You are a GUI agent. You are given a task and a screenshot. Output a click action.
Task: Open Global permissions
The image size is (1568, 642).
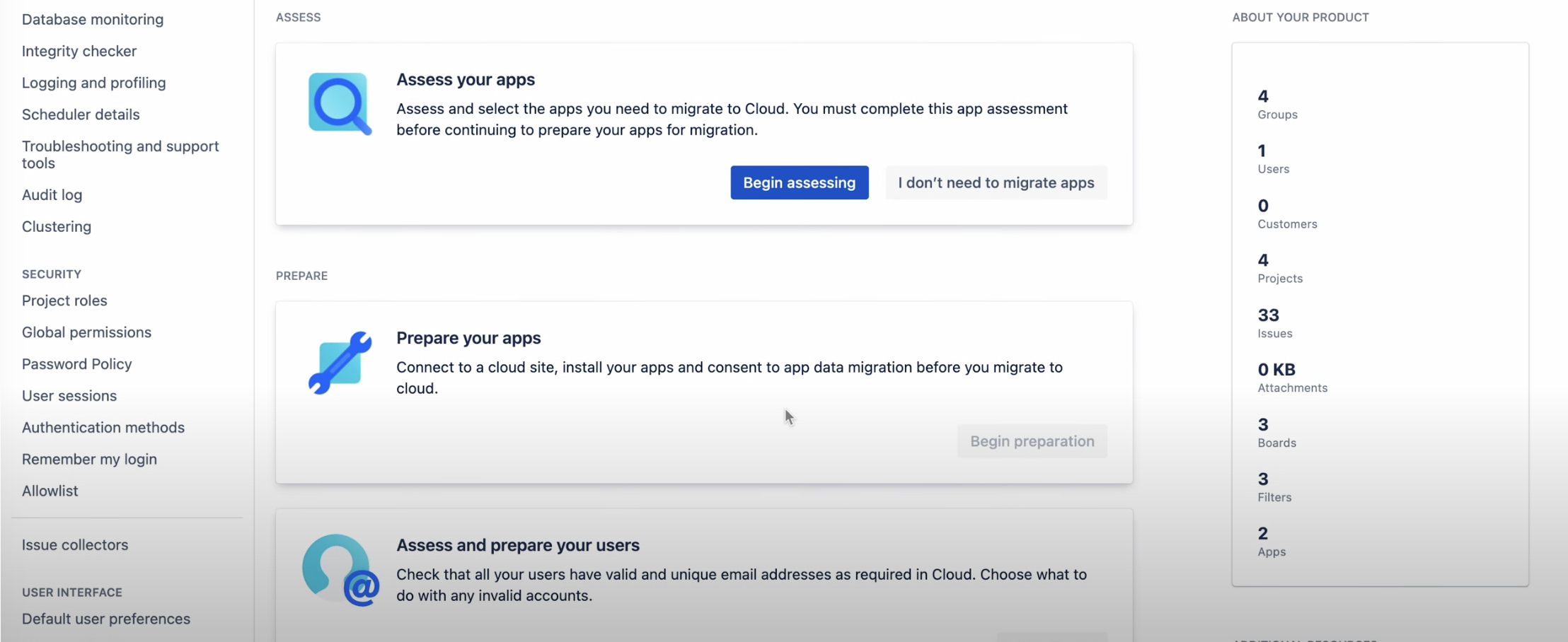86,332
